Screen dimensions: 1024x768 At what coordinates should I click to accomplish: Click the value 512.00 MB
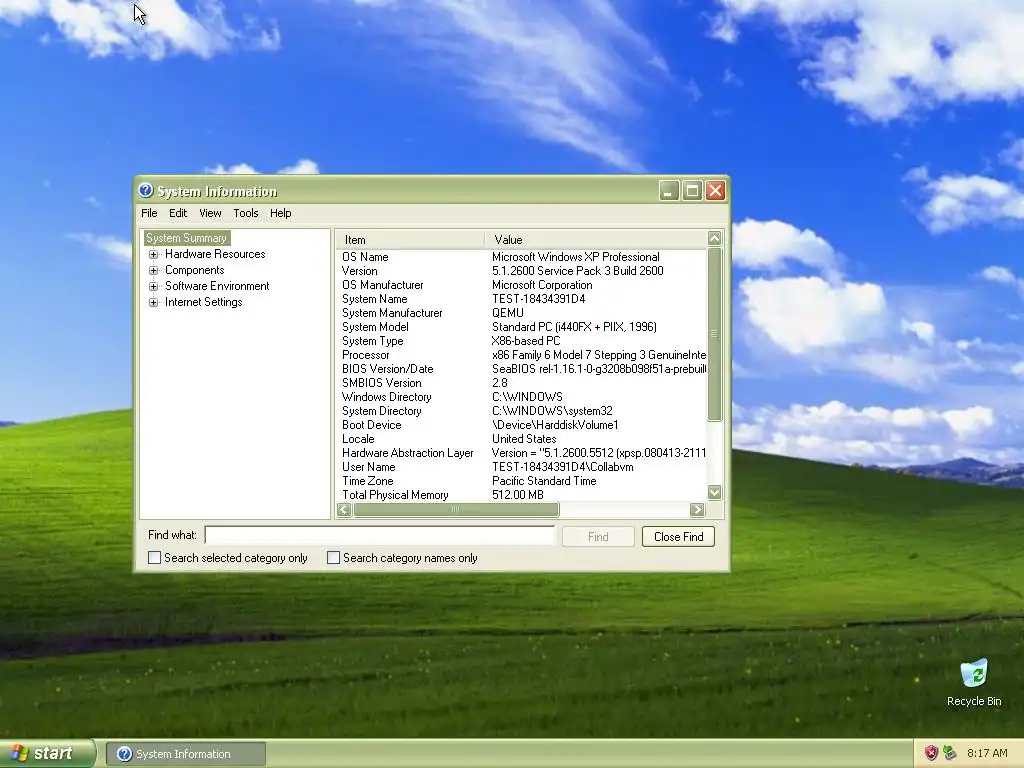pos(517,495)
